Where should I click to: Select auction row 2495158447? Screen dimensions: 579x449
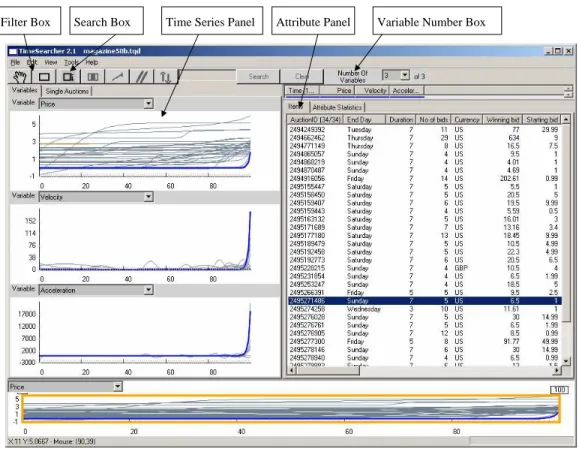pos(424,186)
